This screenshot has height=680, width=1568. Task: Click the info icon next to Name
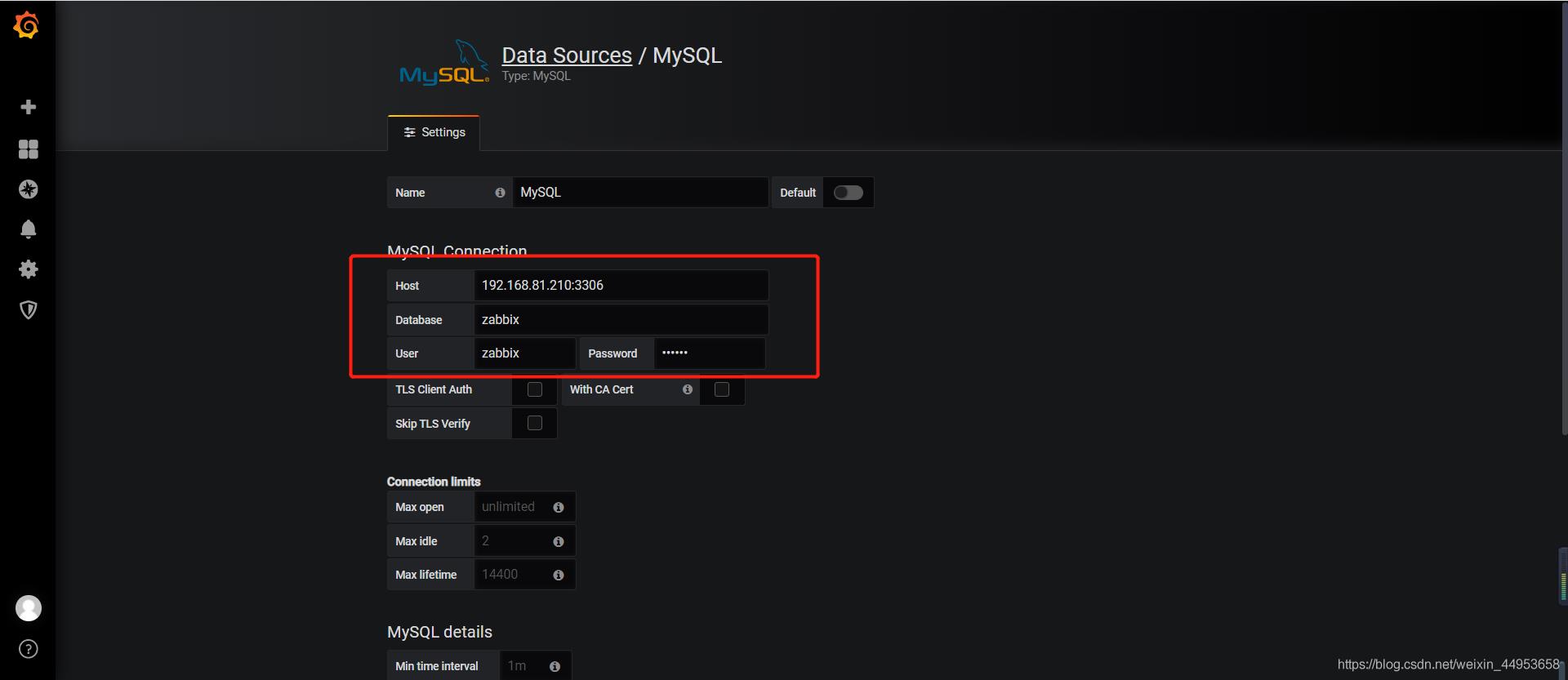coord(500,193)
